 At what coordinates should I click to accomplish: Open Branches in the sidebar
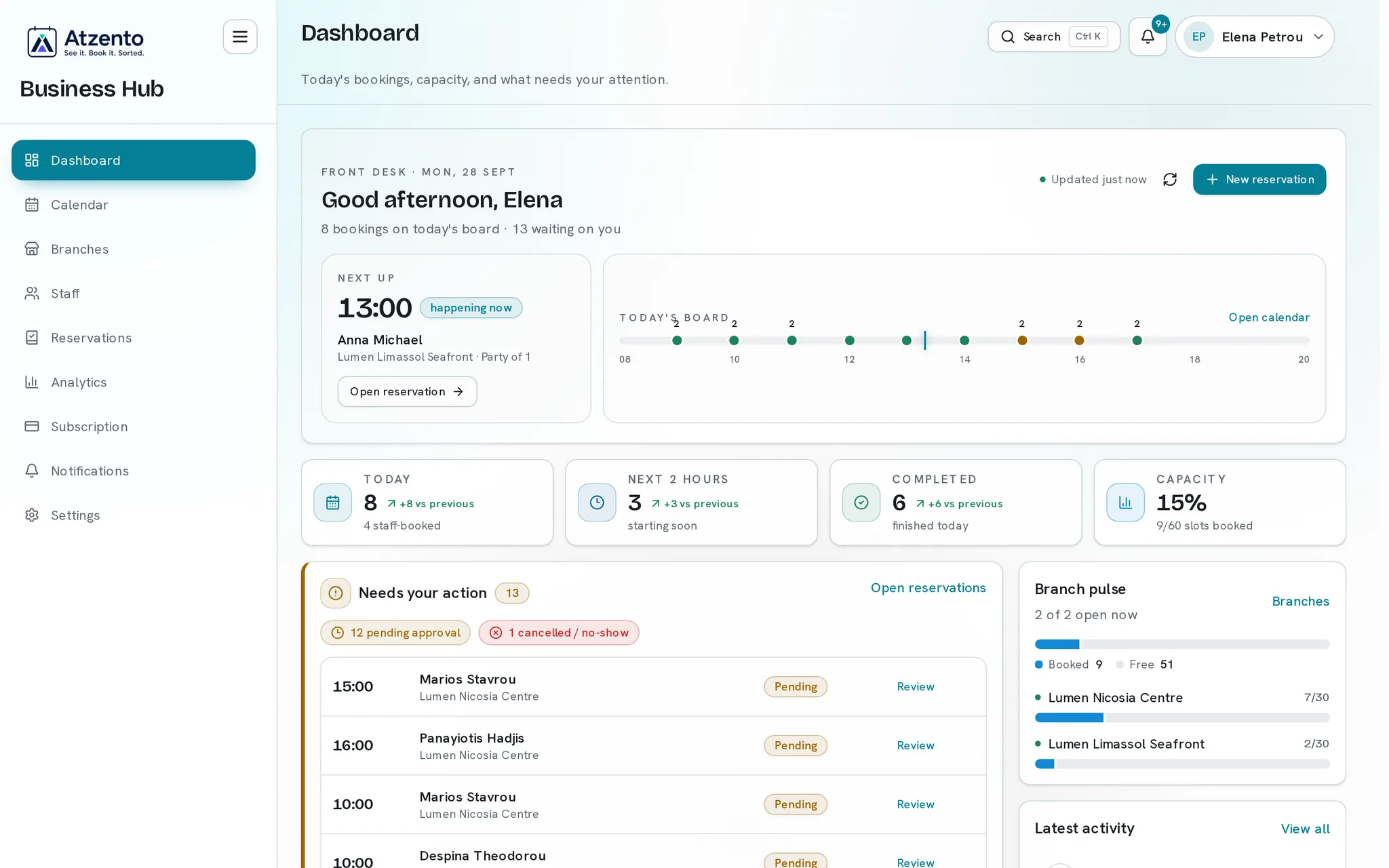(x=134, y=249)
